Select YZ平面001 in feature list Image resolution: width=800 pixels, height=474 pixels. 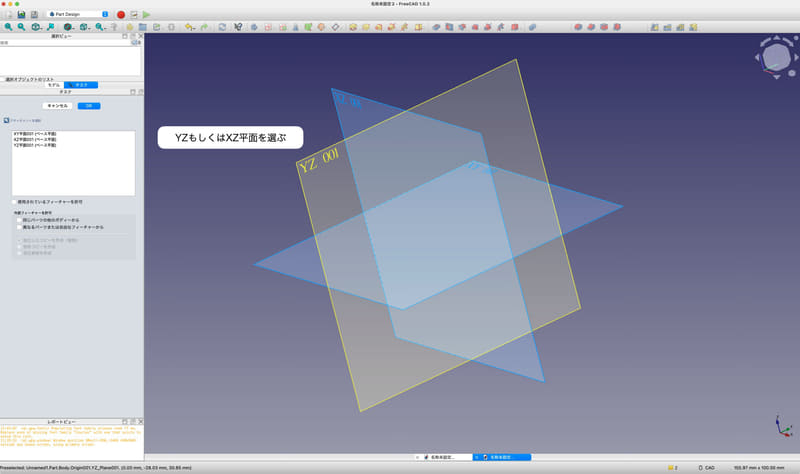pos(35,145)
